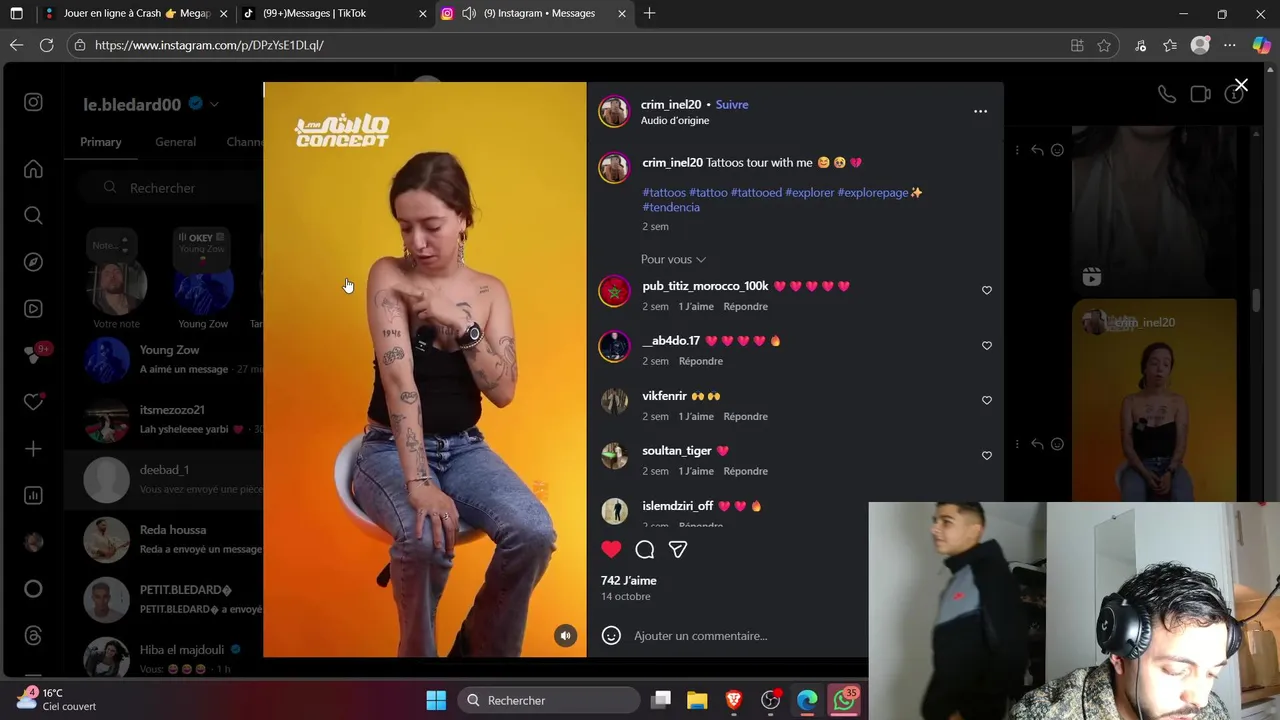Switch to the TikTok Messages browser tab
This screenshot has width=1280, height=720.
tap(334, 13)
